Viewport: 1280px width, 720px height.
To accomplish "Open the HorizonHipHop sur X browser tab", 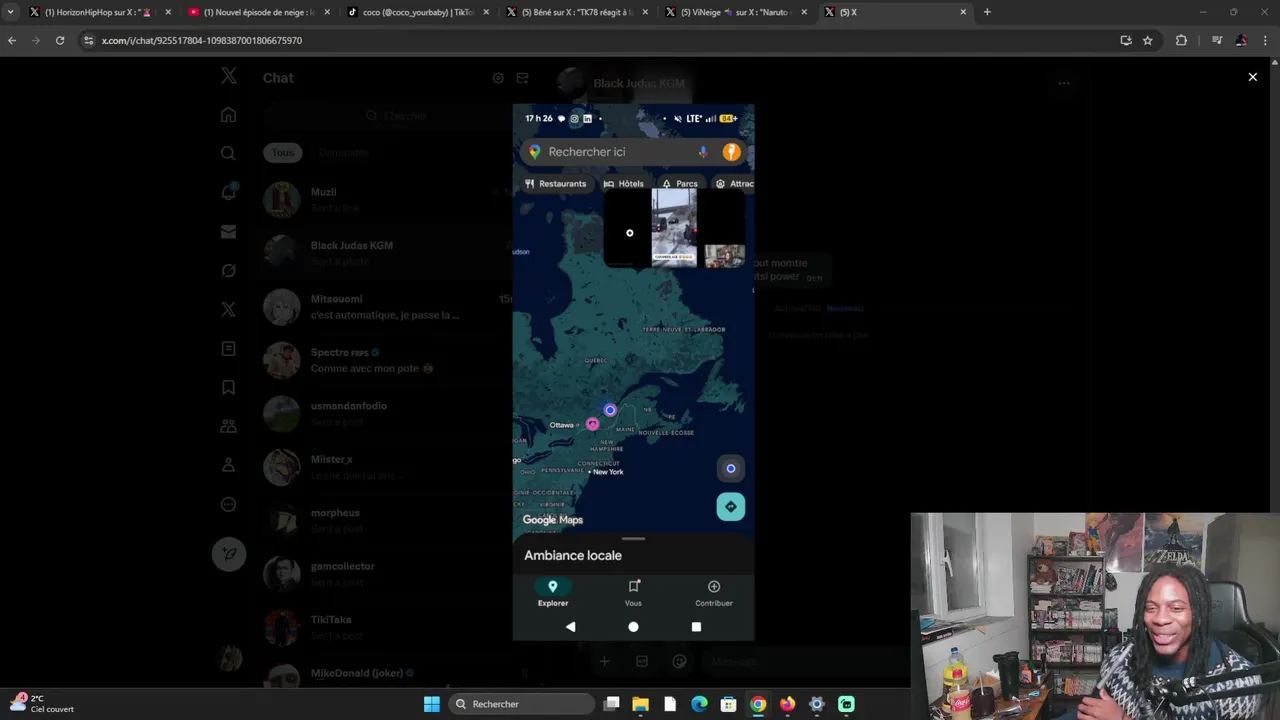I will [97, 12].
